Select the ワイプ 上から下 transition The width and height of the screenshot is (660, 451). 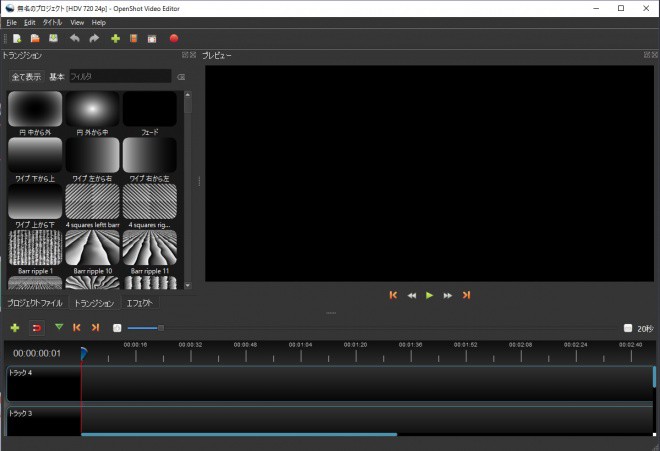click(x=35, y=202)
